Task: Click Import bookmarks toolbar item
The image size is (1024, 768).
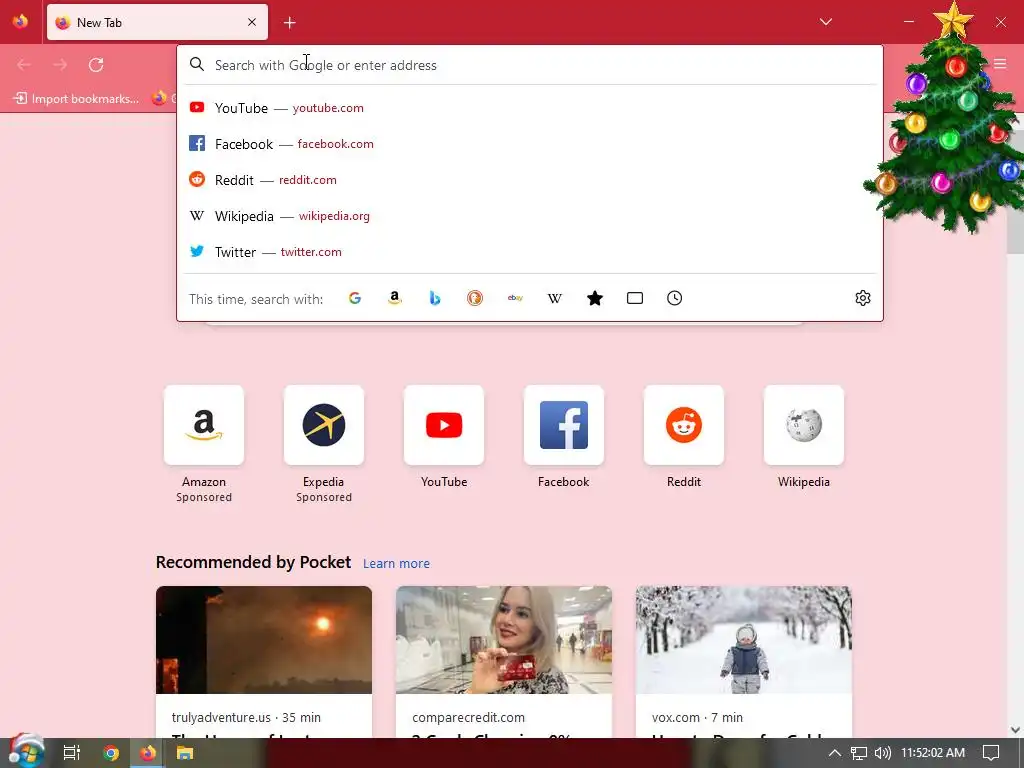Action: pos(76,99)
